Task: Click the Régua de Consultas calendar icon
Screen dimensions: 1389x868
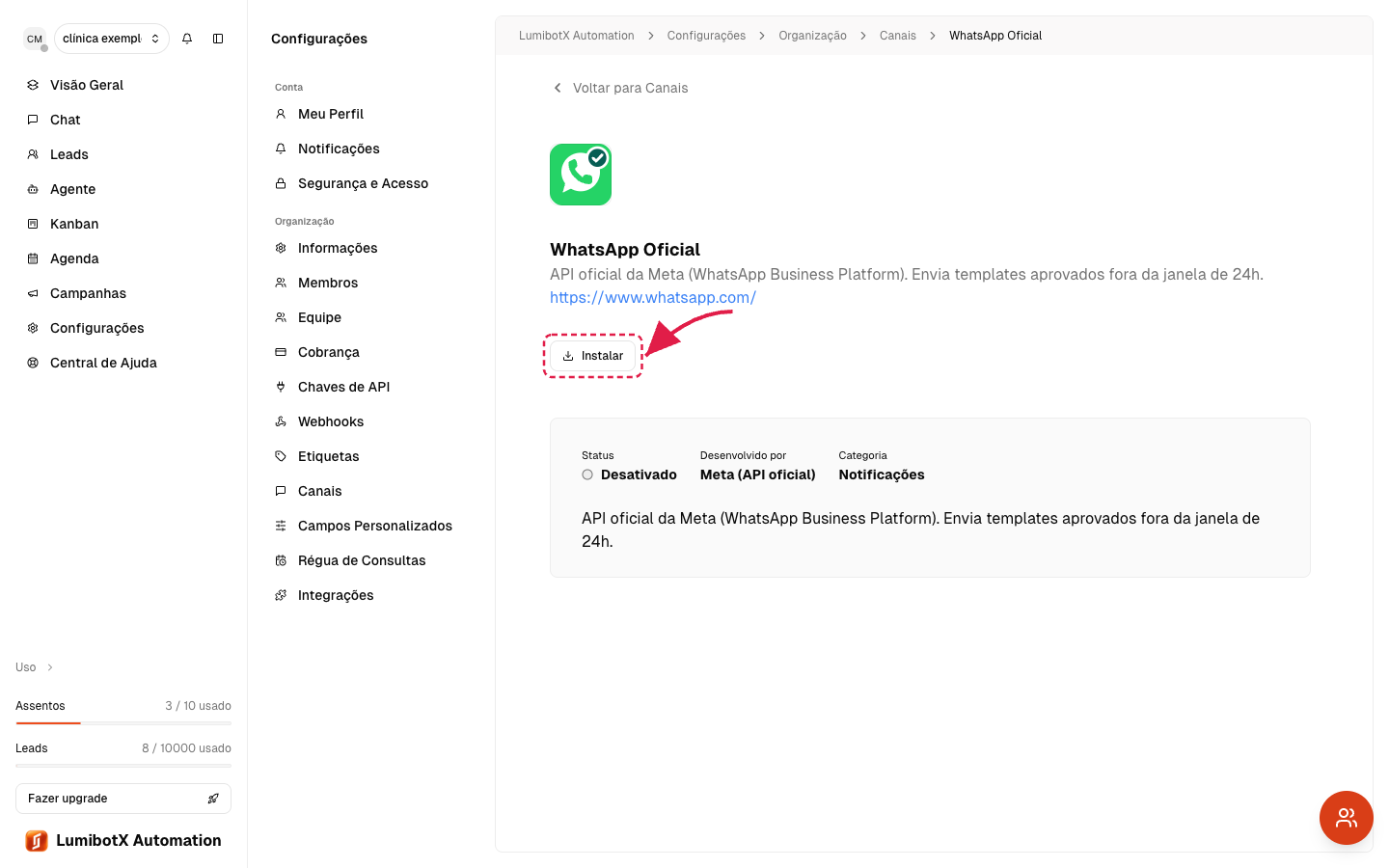Action: coord(281,560)
